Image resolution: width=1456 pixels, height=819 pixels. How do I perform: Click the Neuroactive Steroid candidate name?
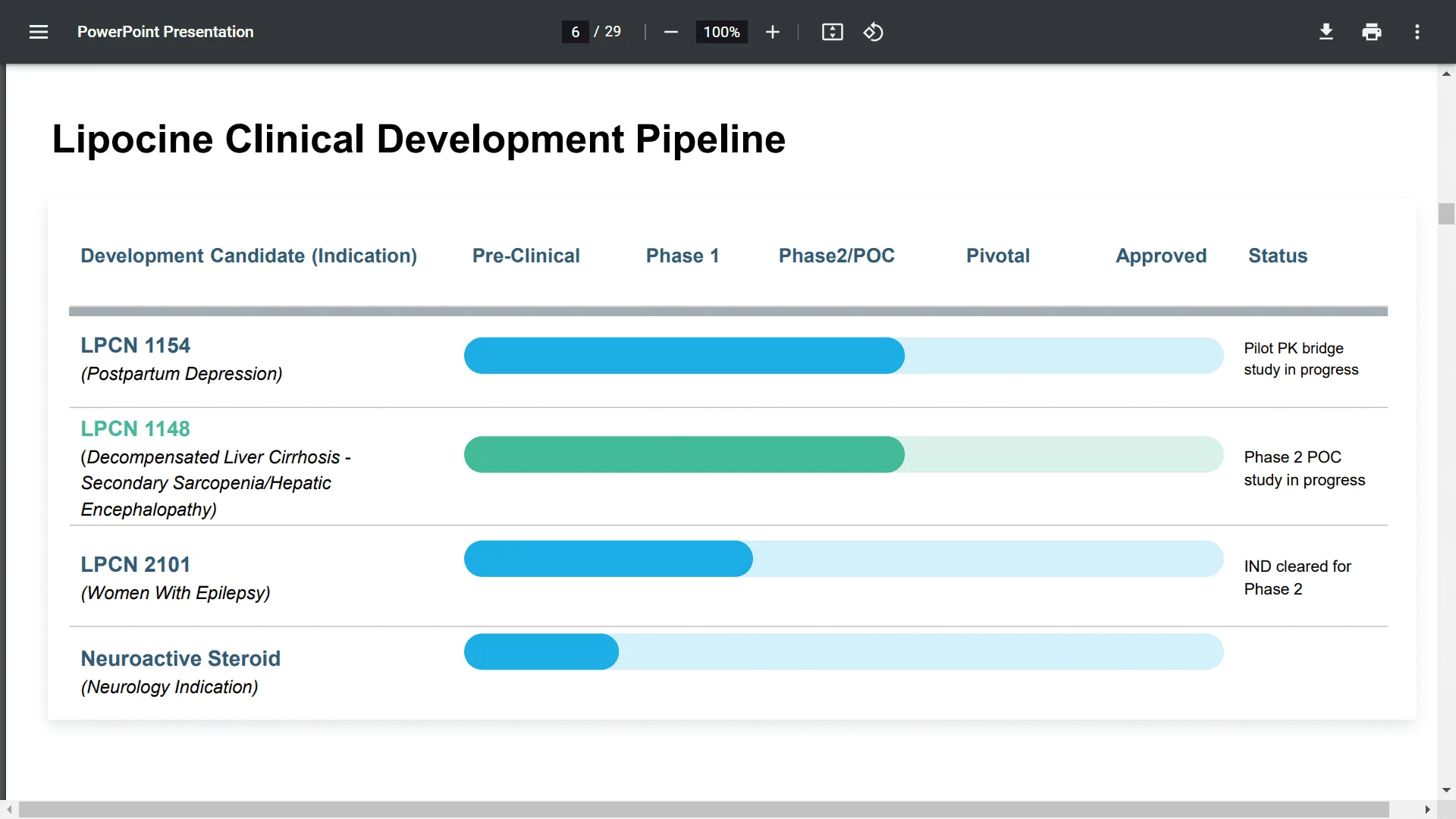[180, 658]
